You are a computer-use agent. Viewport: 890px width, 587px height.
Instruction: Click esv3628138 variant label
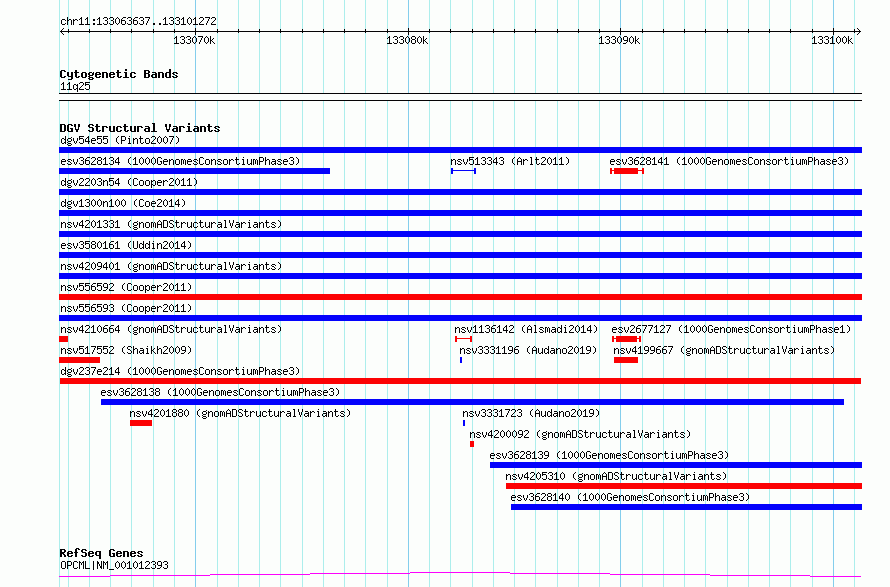(220, 392)
